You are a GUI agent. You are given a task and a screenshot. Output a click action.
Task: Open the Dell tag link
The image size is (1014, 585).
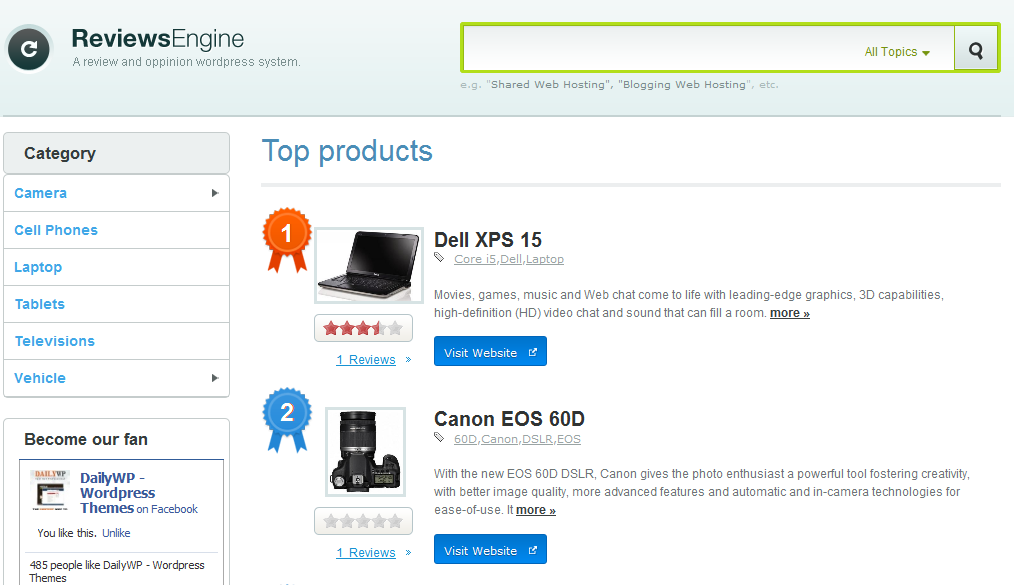pyautogui.click(x=511, y=259)
